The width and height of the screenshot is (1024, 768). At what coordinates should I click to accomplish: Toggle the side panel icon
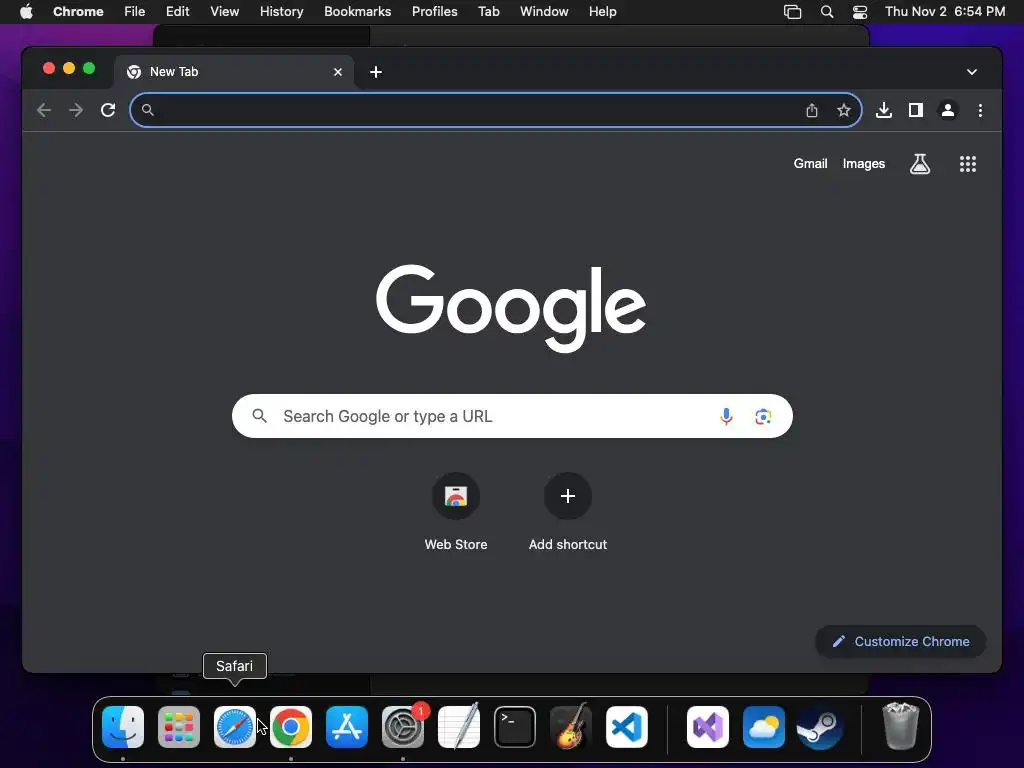coord(916,110)
